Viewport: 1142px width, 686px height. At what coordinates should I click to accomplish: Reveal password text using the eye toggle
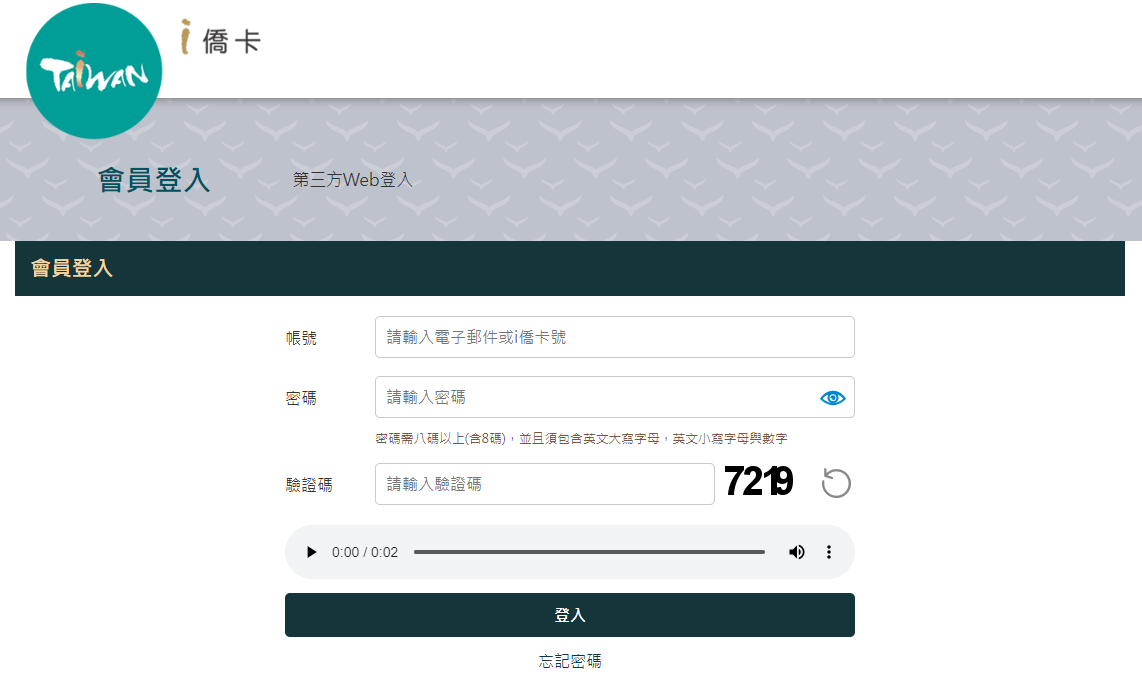(832, 397)
